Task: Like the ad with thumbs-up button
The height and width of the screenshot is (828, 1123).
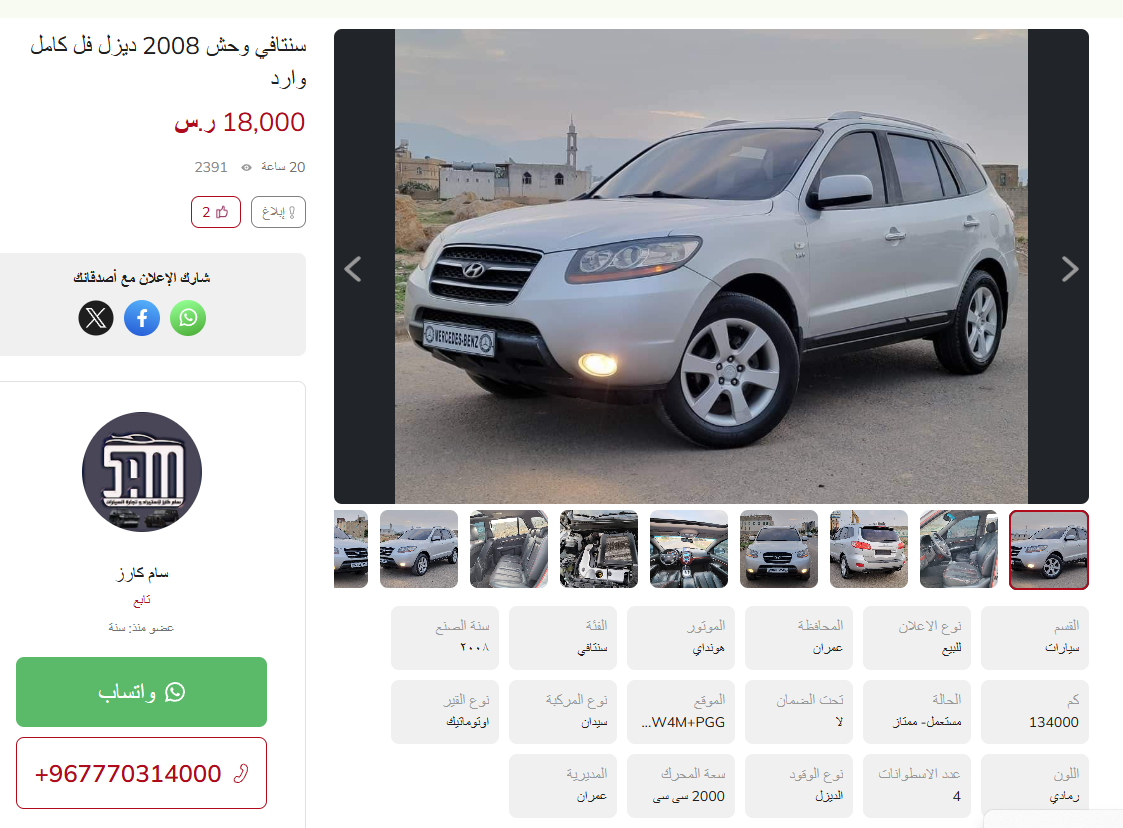Action: tap(216, 212)
